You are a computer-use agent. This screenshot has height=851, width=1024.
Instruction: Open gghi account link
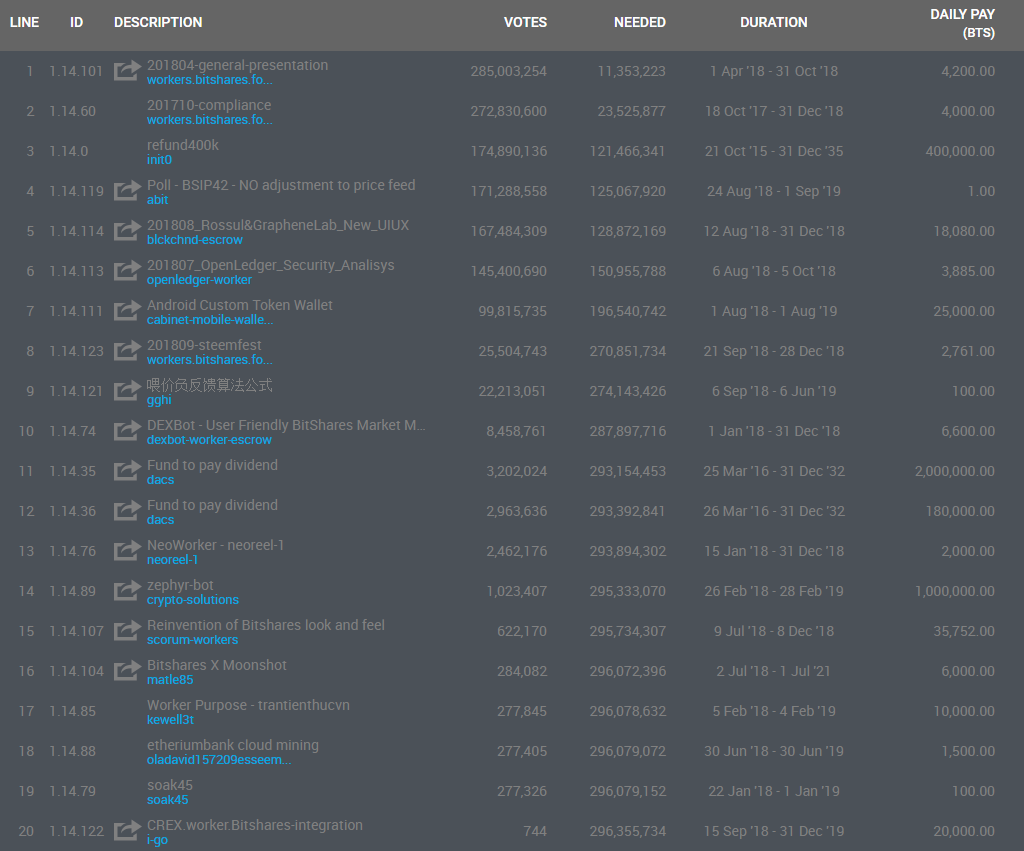tap(159, 400)
